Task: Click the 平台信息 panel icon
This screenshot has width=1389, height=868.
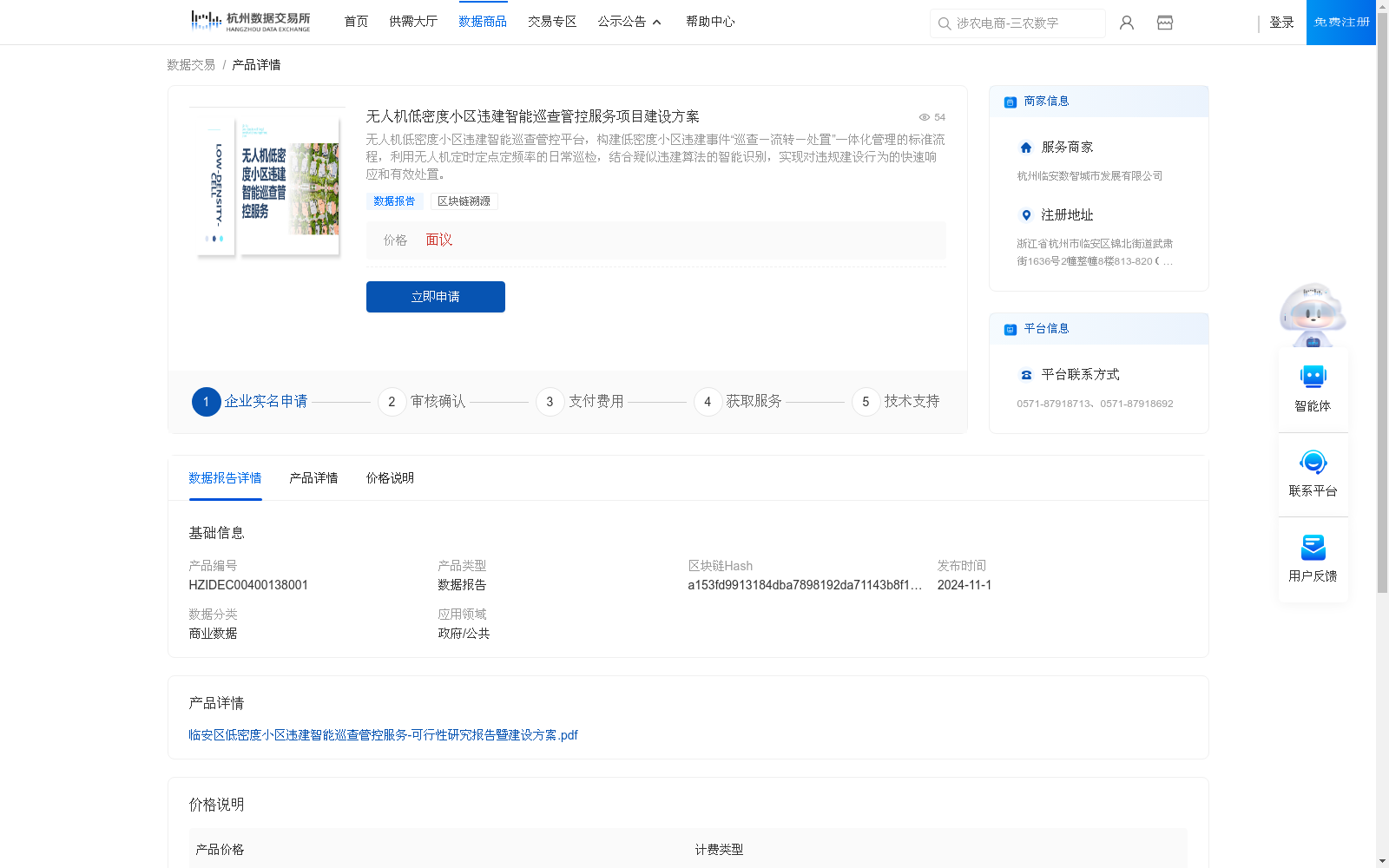Action: tap(1010, 329)
